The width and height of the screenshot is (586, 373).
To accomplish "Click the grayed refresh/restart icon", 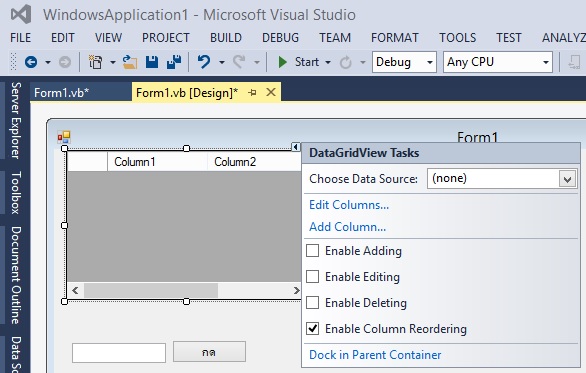I will click(345, 62).
